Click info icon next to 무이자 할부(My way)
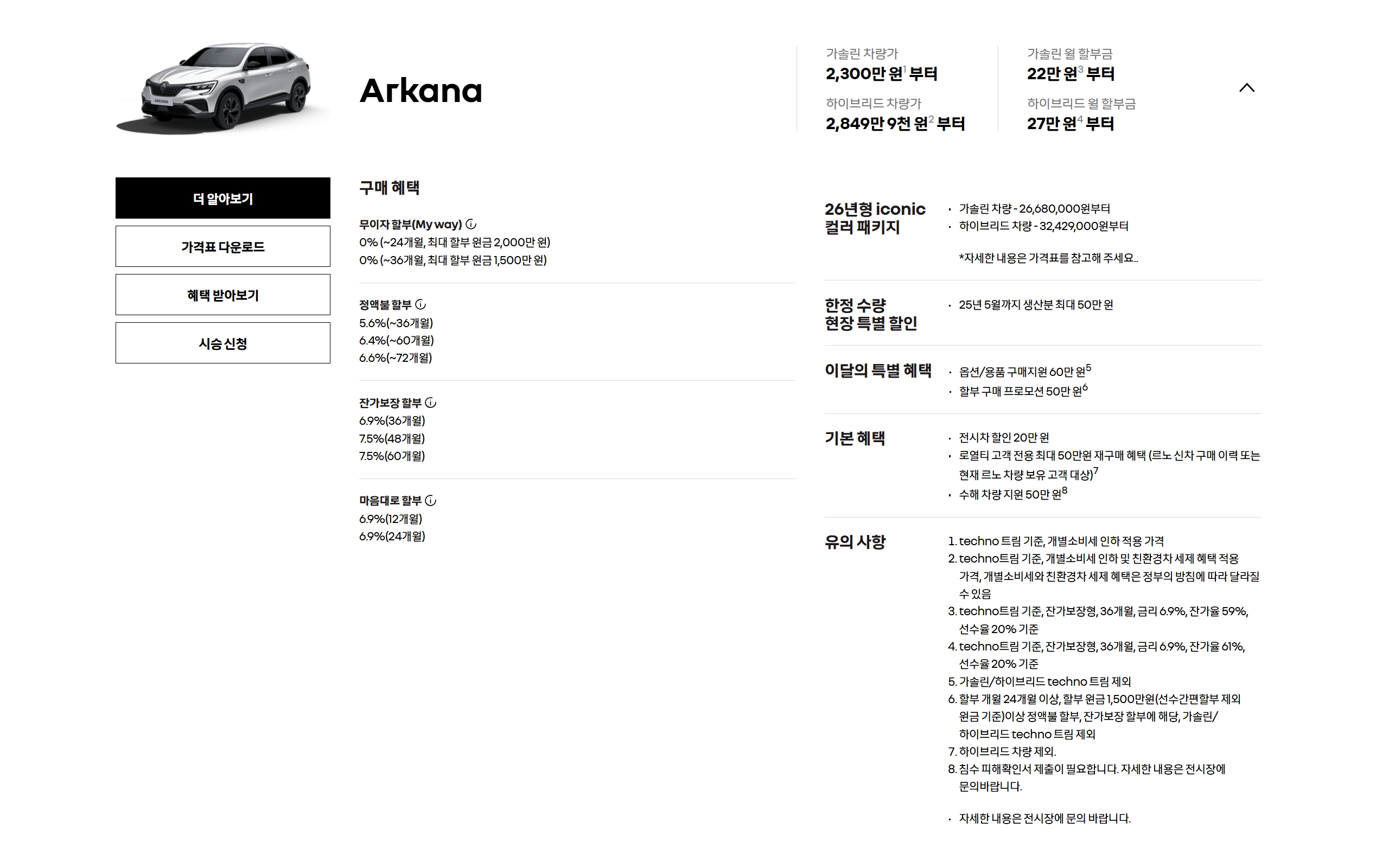1376x868 pixels. 471,225
